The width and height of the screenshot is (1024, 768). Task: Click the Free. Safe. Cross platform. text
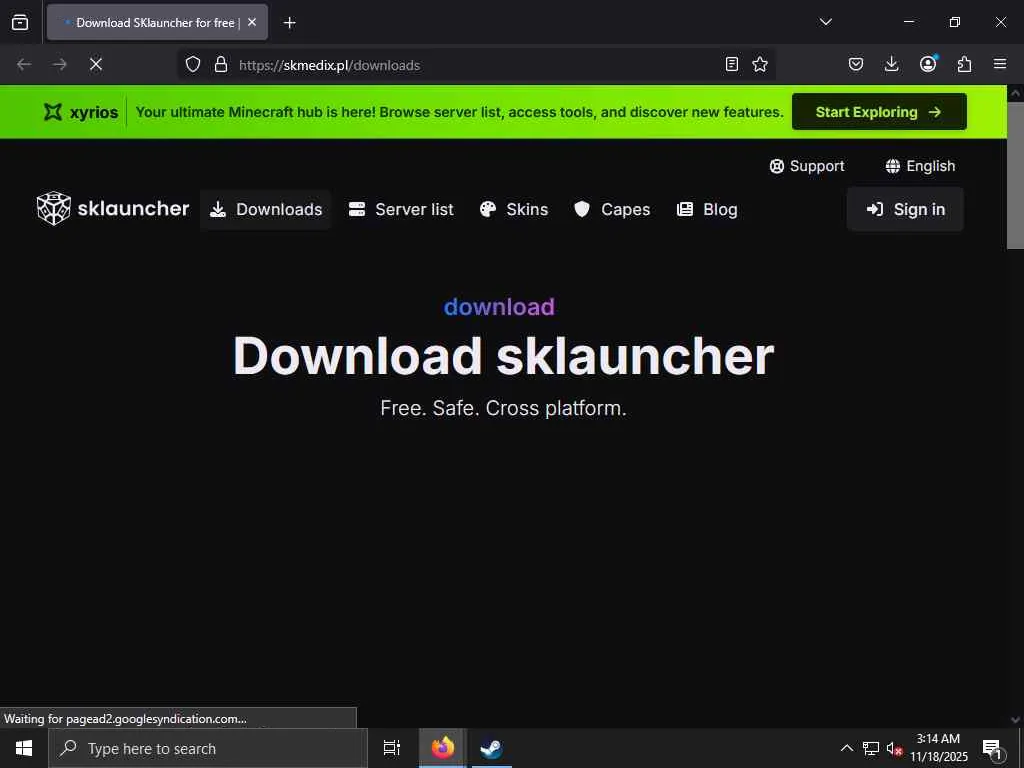click(503, 408)
